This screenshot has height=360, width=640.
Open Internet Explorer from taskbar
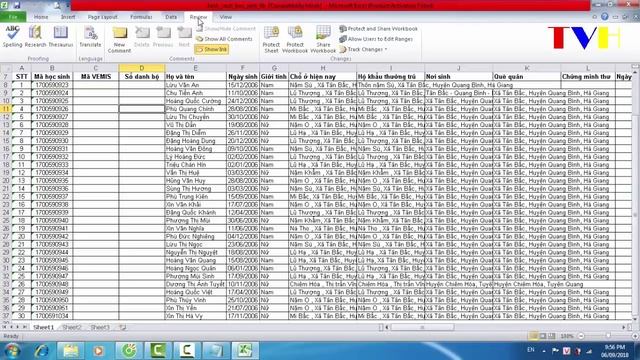(42, 351)
